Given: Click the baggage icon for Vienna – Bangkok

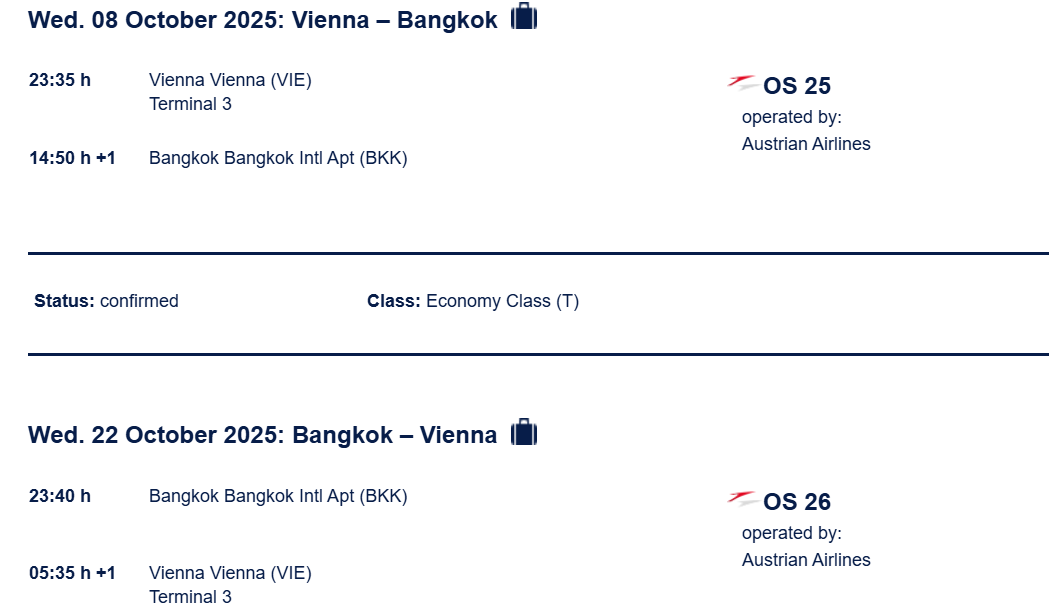Looking at the screenshot, I should coord(524,17).
